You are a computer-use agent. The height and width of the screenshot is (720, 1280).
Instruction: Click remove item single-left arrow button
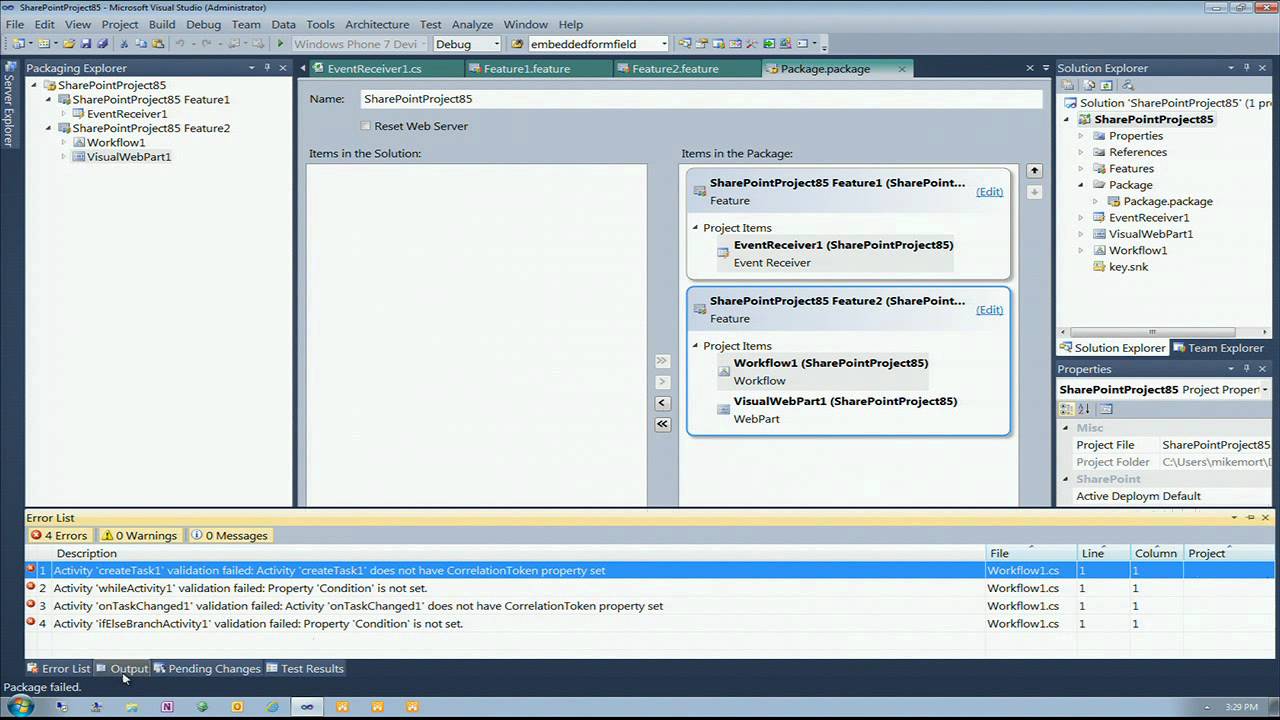(662, 403)
